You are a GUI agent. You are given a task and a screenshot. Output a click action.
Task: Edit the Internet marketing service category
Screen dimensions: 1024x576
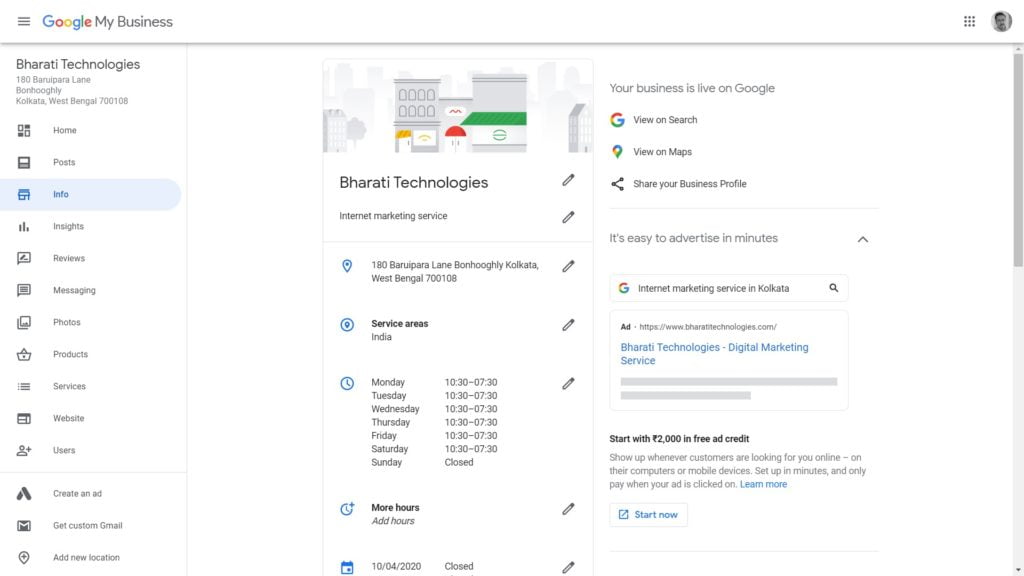click(568, 217)
